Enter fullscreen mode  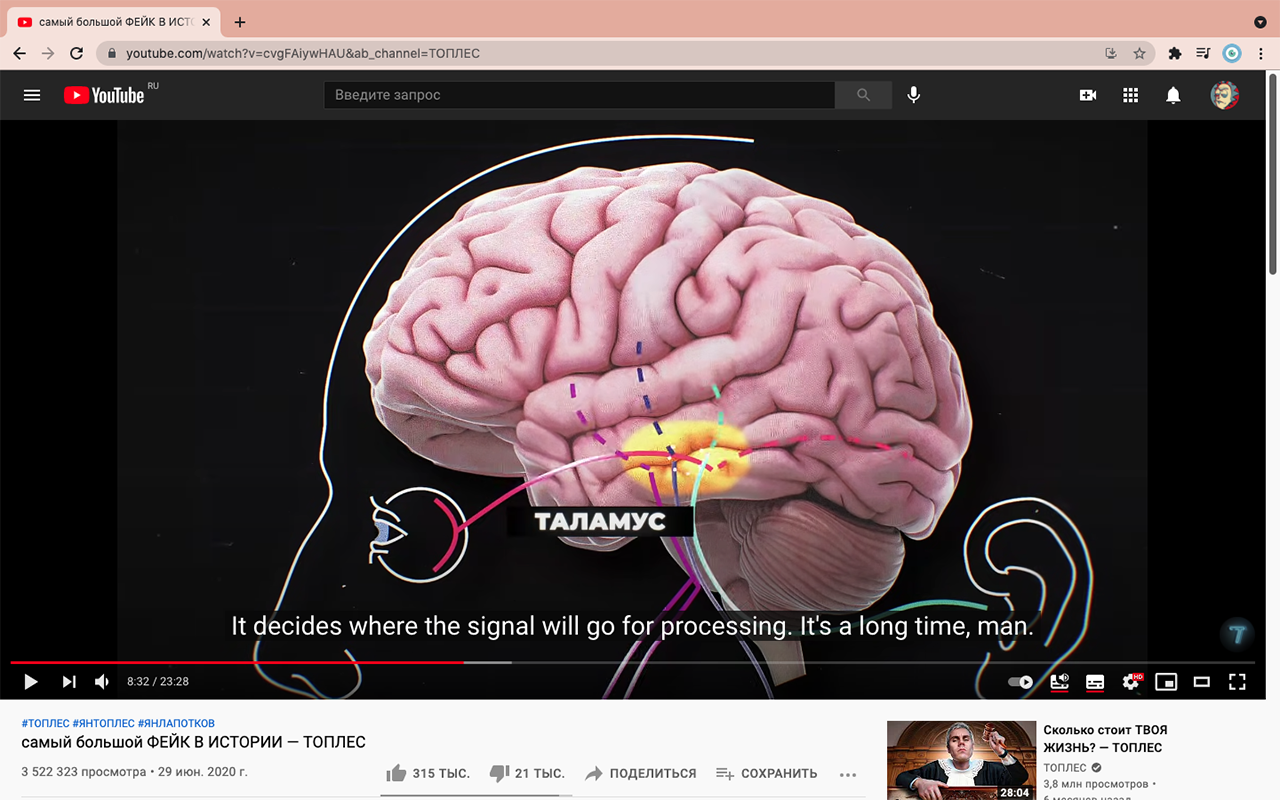(1237, 681)
